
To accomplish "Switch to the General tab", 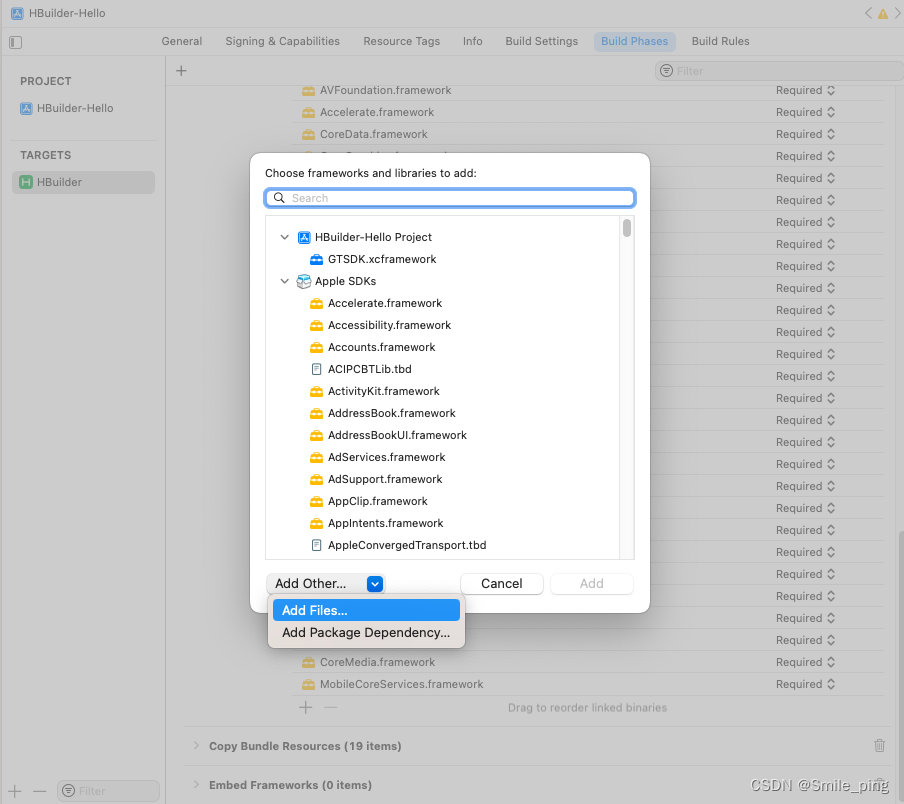I will tap(182, 41).
